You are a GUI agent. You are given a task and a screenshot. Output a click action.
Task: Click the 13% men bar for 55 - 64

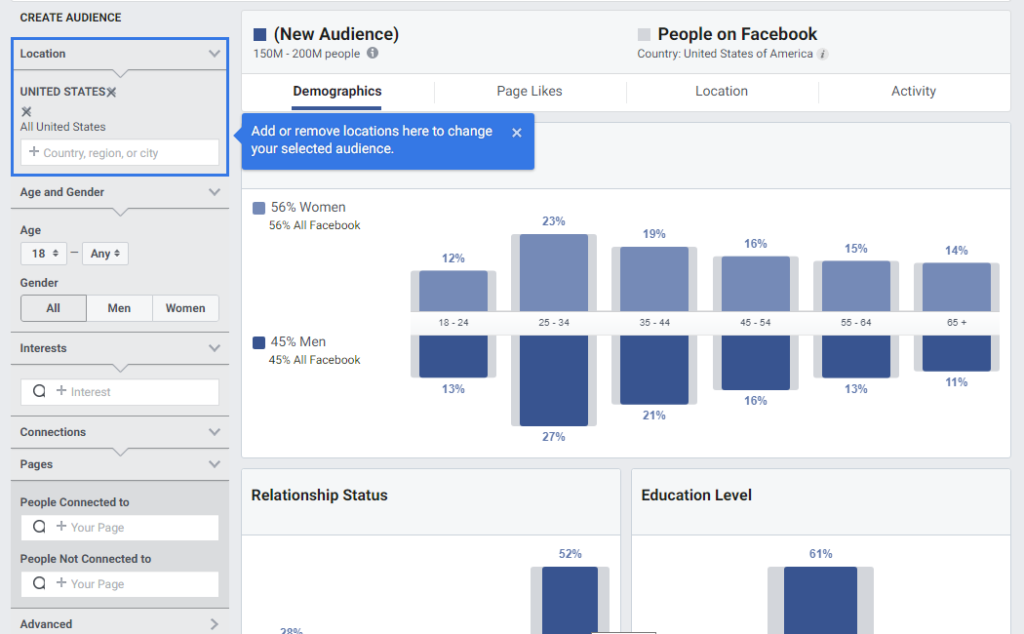click(856, 357)
